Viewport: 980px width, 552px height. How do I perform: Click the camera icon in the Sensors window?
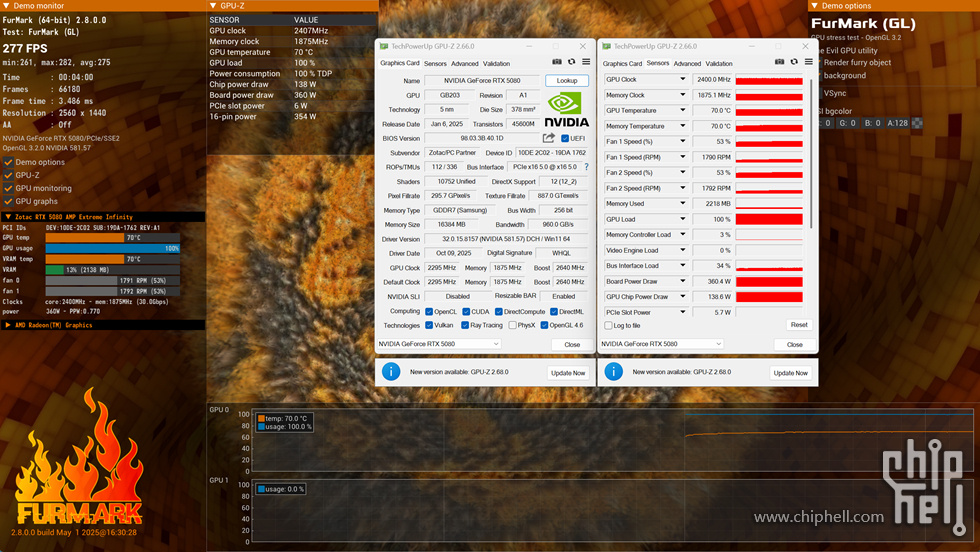(x=779, y=62)
